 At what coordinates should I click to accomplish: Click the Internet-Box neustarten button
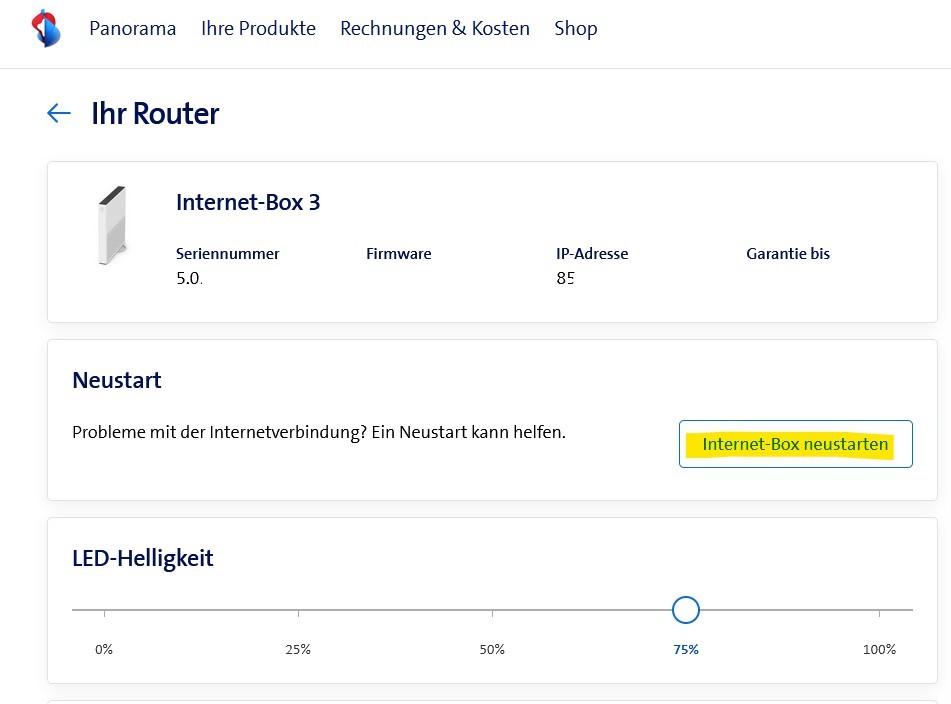(795, 443)
